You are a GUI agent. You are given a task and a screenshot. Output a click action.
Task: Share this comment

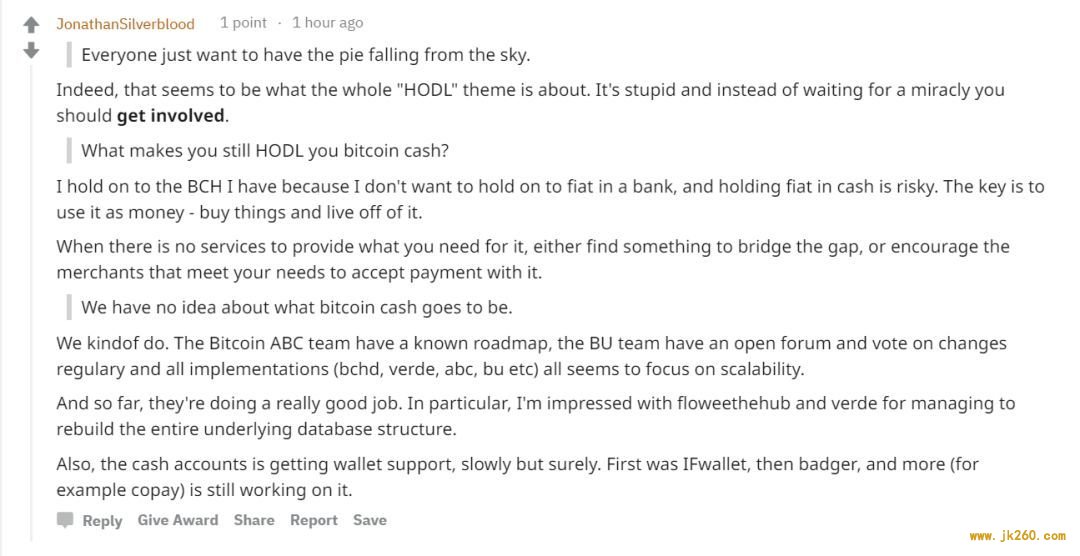(253, 520)
